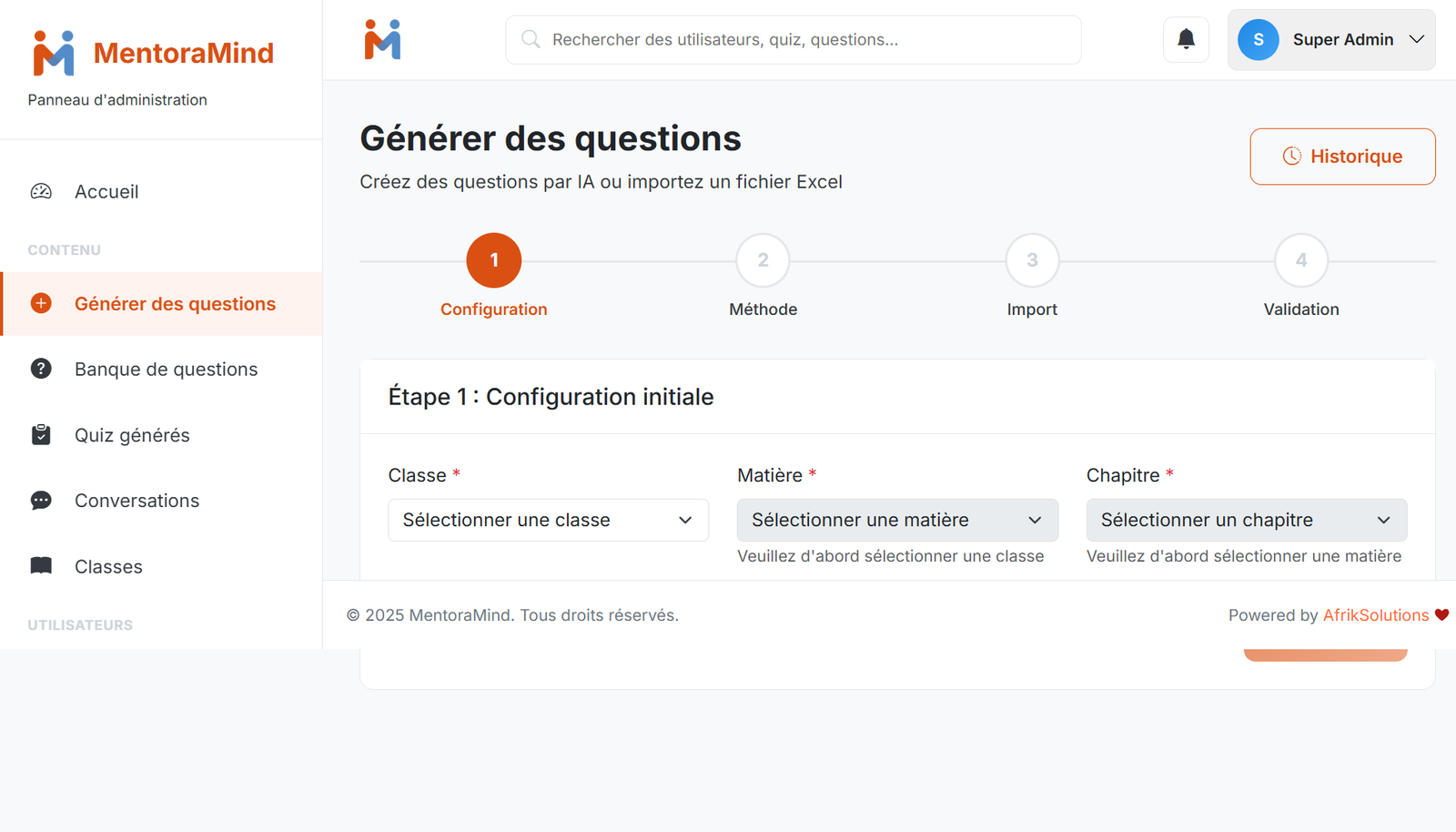Expand the Super Admin account menu
1456x832 pixels.
[x=1416, y=39]
